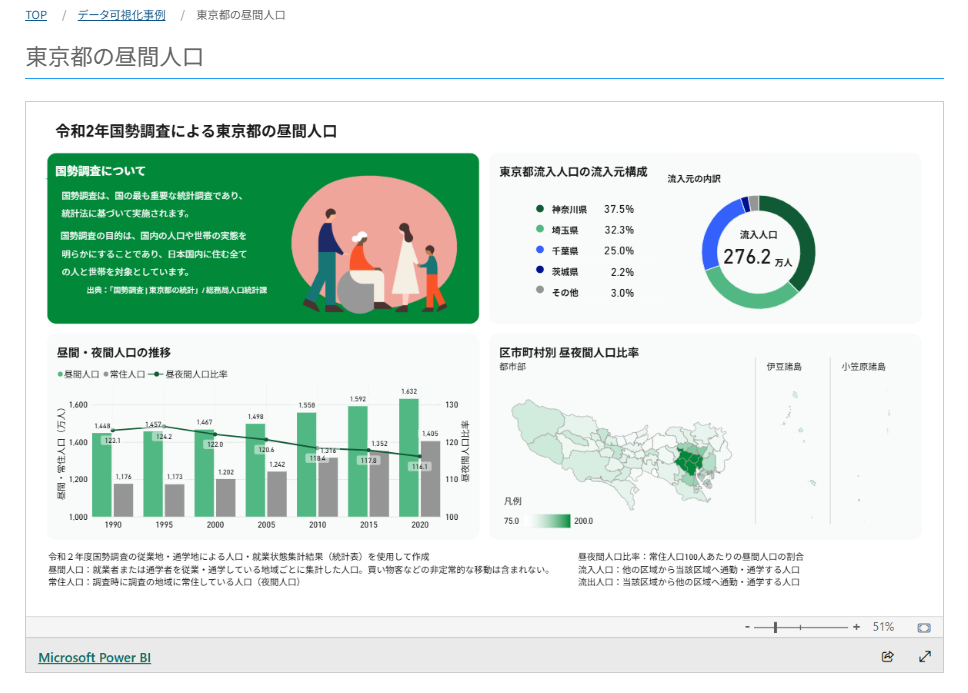Screen dimensions: 968x693
Task: Click the zoom in plus button
Action: [856, 627]
